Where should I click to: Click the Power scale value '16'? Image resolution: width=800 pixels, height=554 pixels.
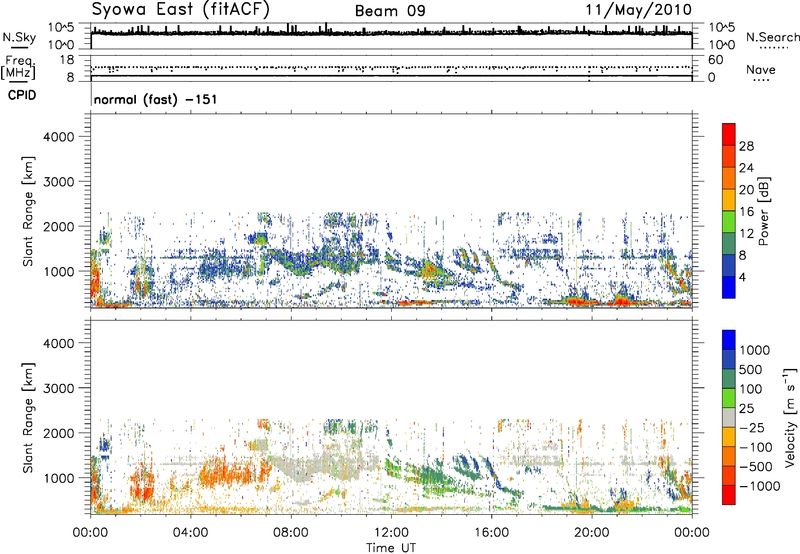coord(746,212)
